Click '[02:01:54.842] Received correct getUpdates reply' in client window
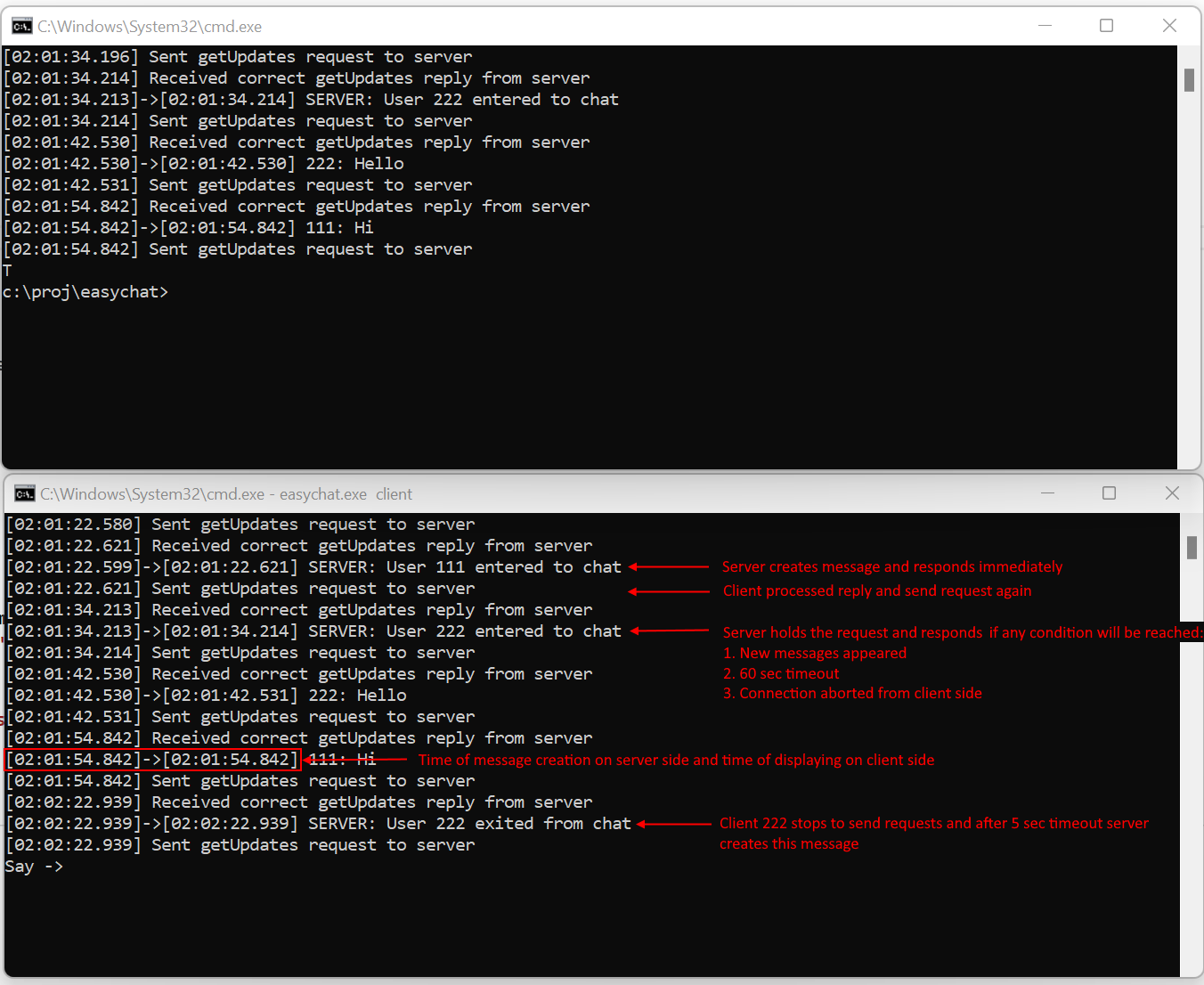The height and width of the screenshot is (985, 1204). point(299,738)
